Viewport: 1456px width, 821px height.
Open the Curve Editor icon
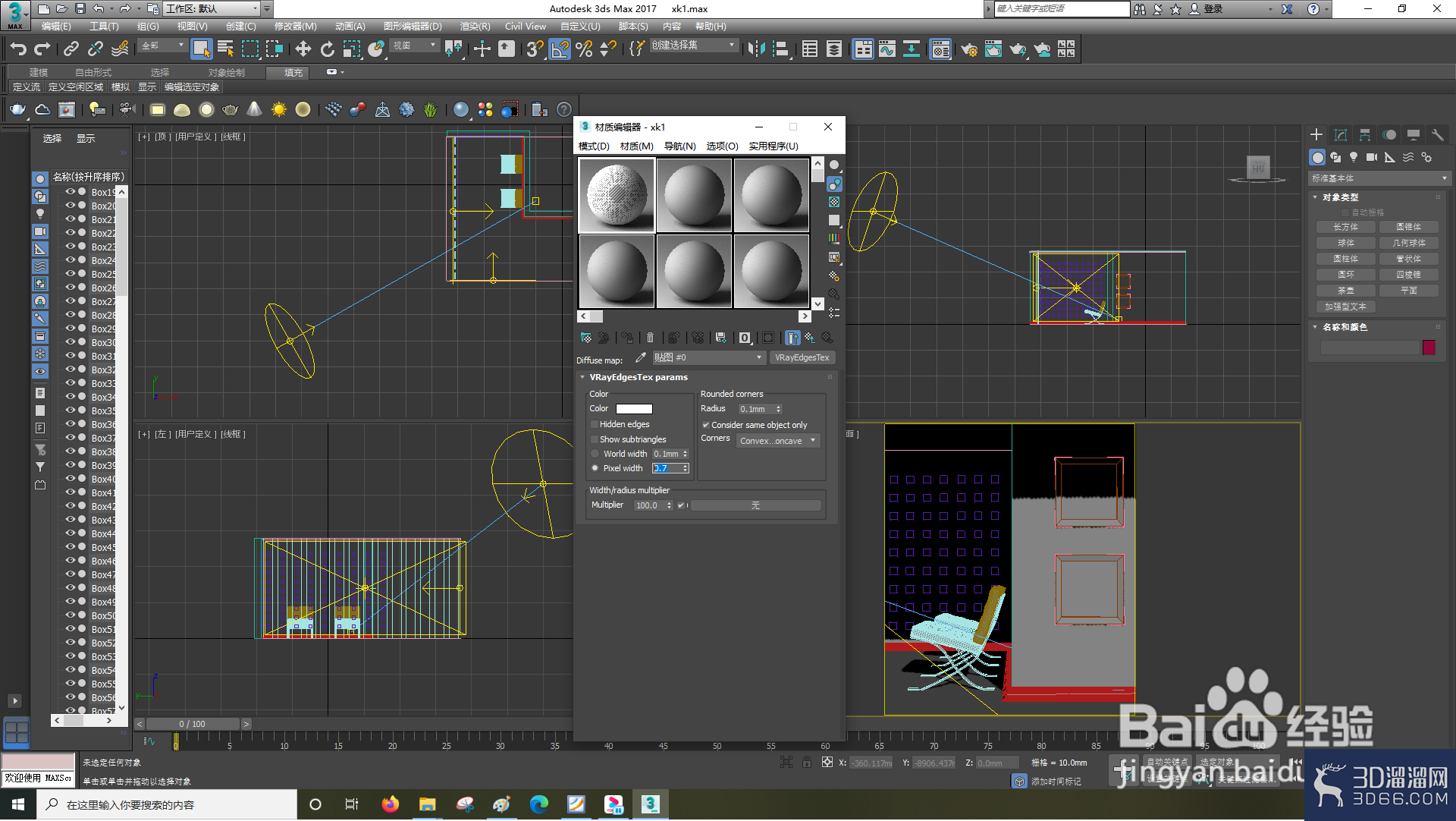tap(887, 49)
